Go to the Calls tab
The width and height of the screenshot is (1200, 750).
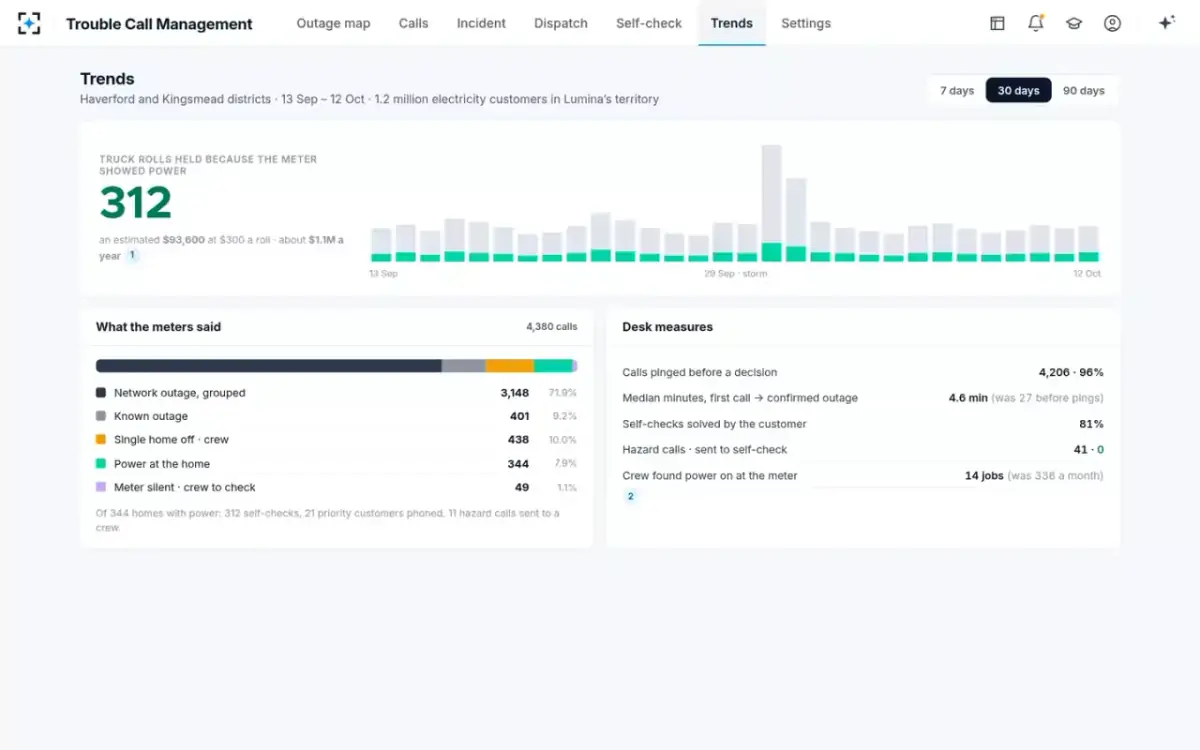413,23
